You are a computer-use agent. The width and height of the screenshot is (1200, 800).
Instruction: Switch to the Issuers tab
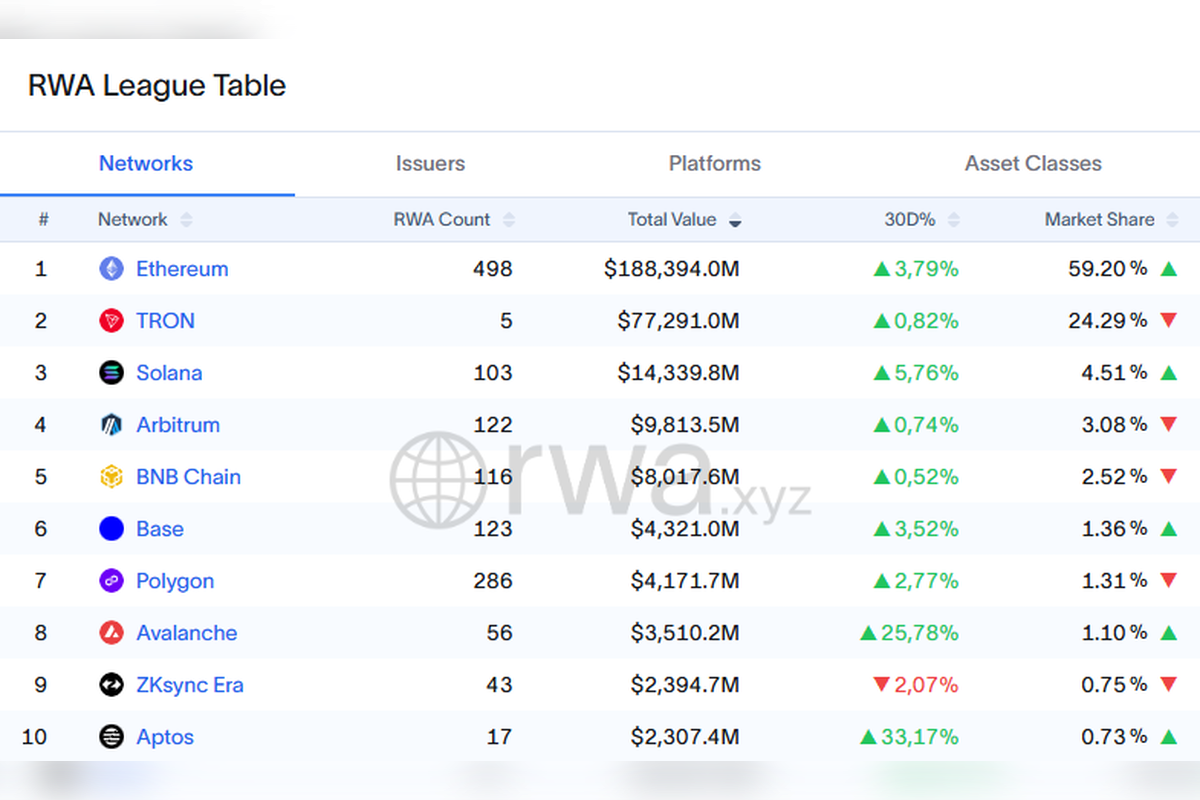(x=430, y=164)
